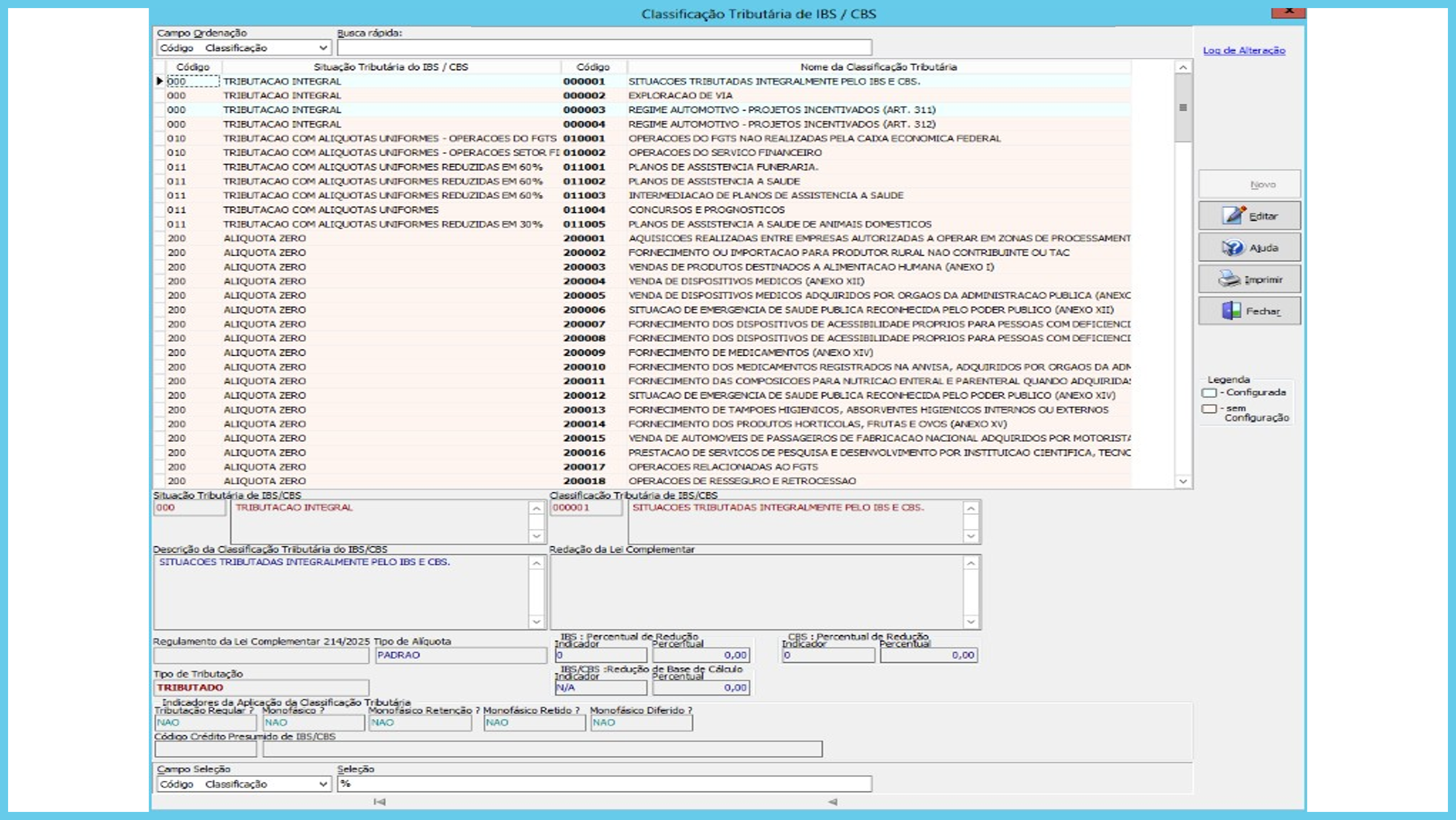Select row 200009 FORNECIMENTO DE MEDICAMENTOS

[x=750, y=353]
